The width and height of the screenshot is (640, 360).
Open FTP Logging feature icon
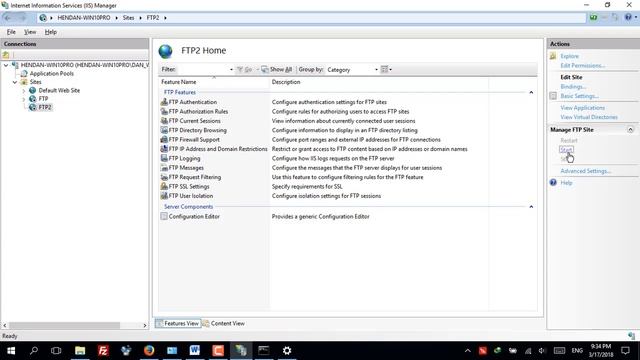[164, 158]
